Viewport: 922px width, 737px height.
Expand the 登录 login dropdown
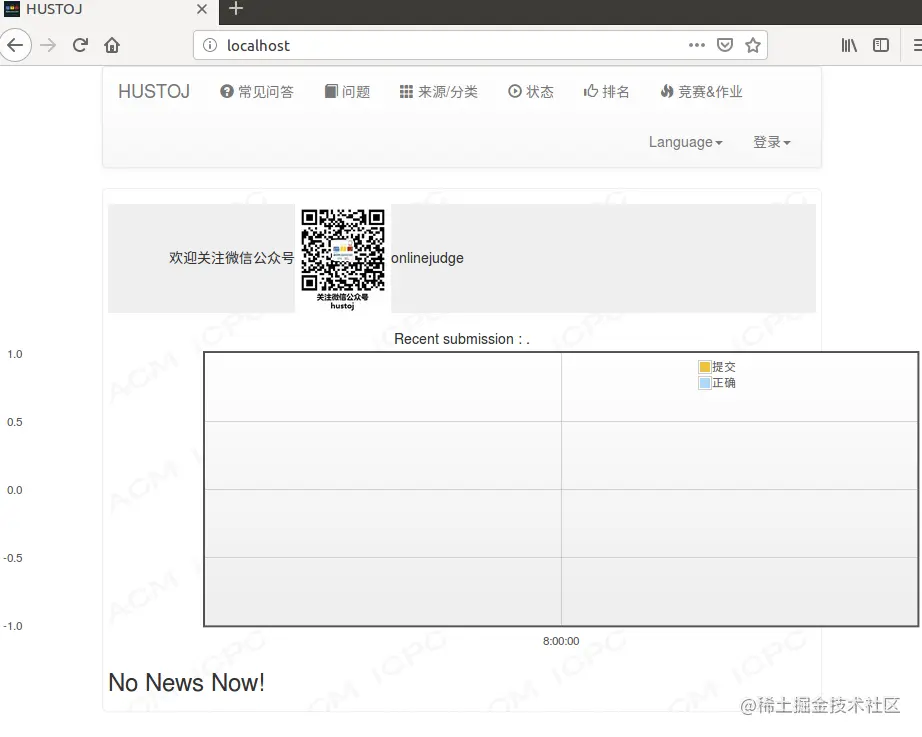point(772,142)
